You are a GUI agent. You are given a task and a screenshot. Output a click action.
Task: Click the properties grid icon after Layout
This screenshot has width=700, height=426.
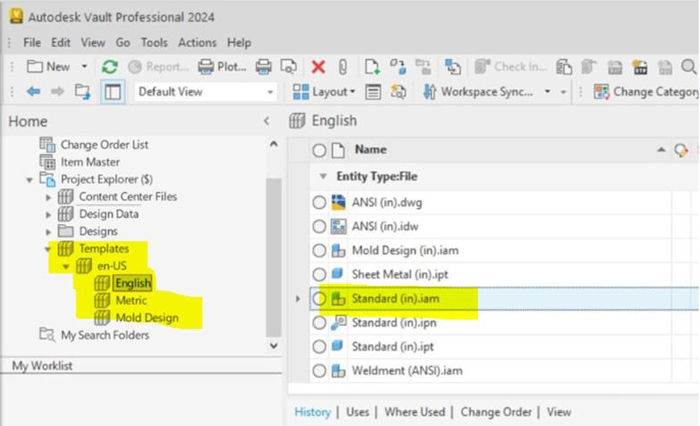coord(373,92)
